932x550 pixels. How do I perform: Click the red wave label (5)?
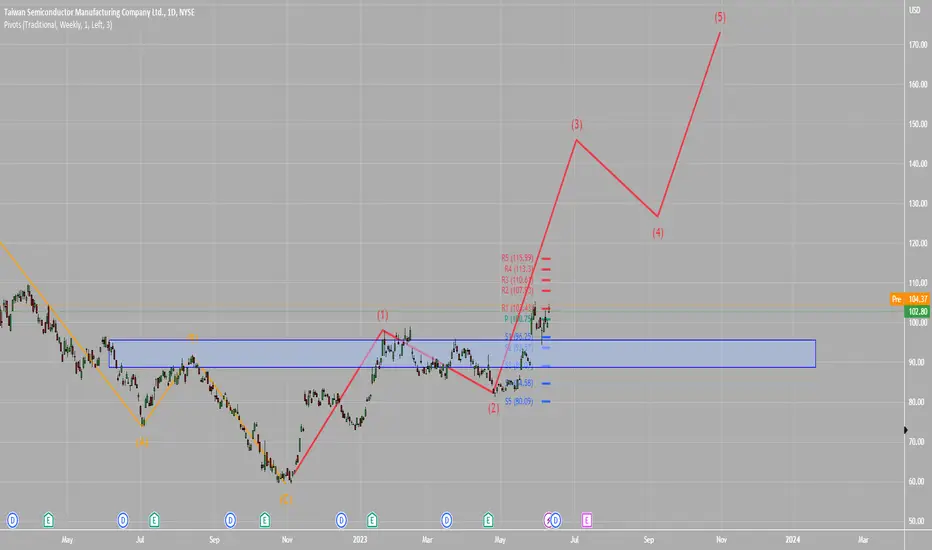(720, 17)
